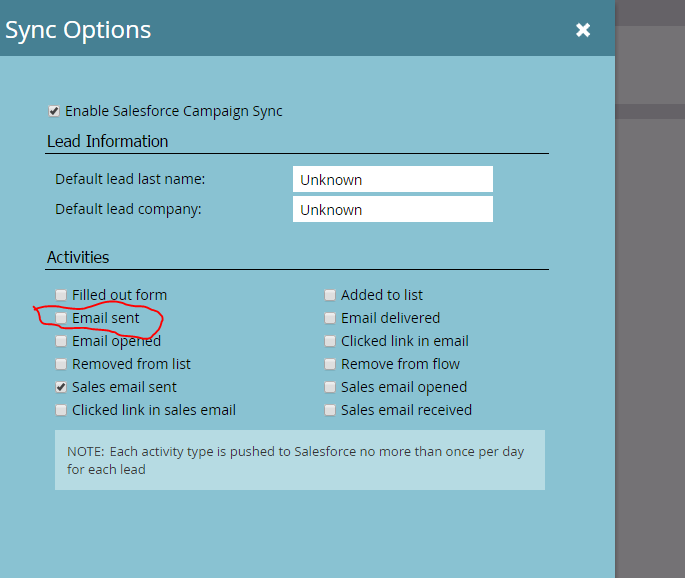
Task: Close the Sync Options dialog
Action: click(583, 30)
